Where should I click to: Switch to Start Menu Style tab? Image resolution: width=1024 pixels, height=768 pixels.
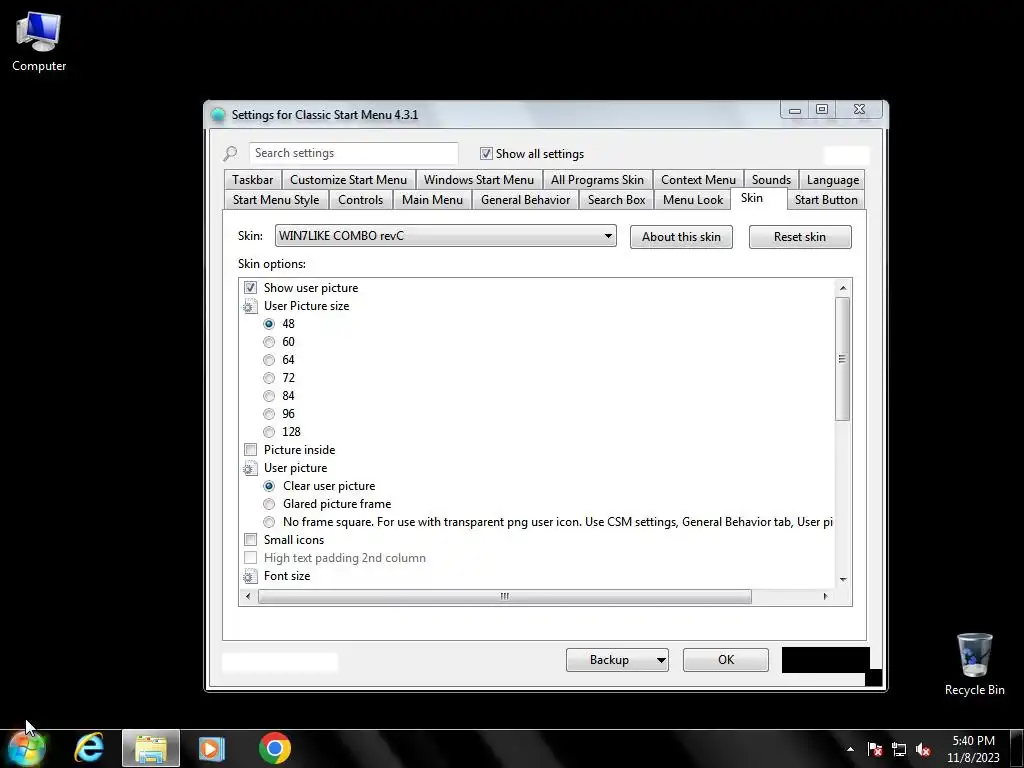[276, 200]
